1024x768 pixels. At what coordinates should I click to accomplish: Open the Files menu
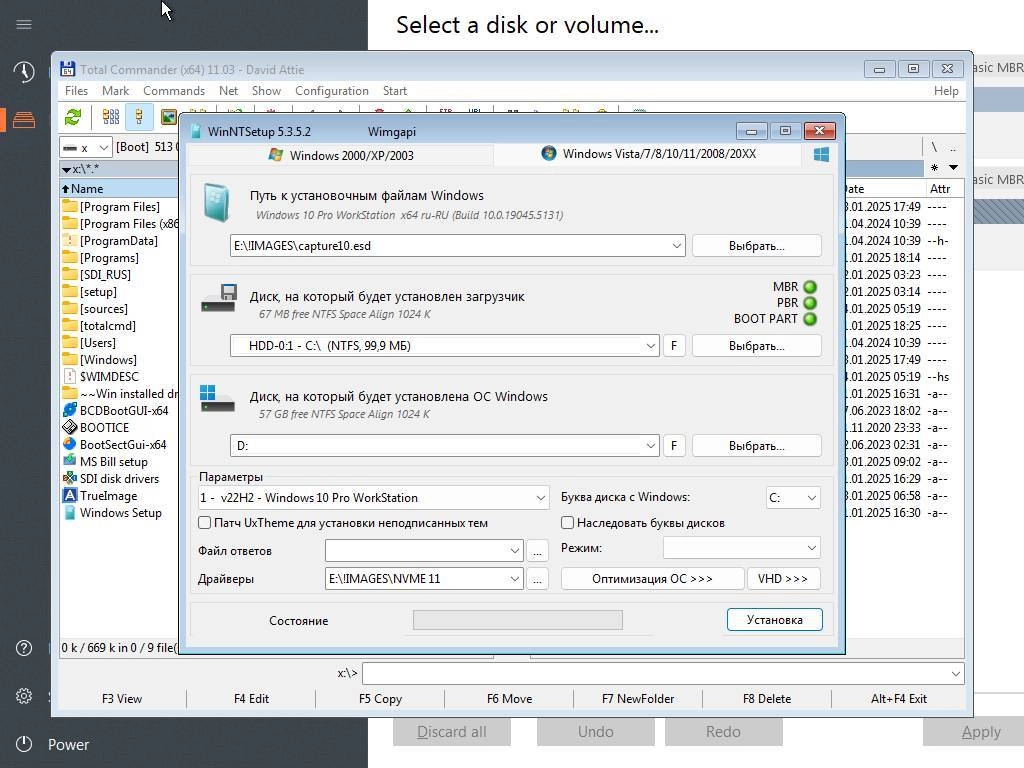point(76,91)
